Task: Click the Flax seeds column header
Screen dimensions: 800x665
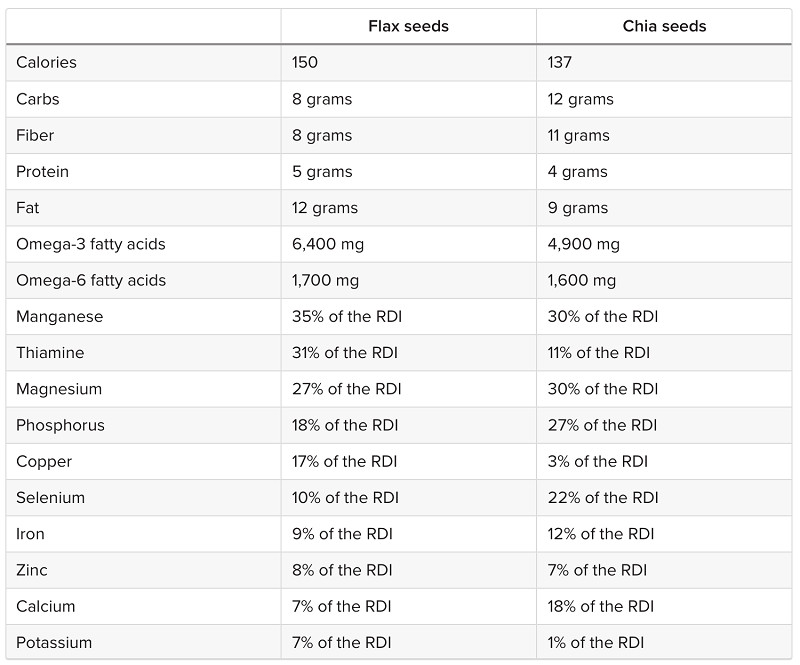Action: [408, 26]
